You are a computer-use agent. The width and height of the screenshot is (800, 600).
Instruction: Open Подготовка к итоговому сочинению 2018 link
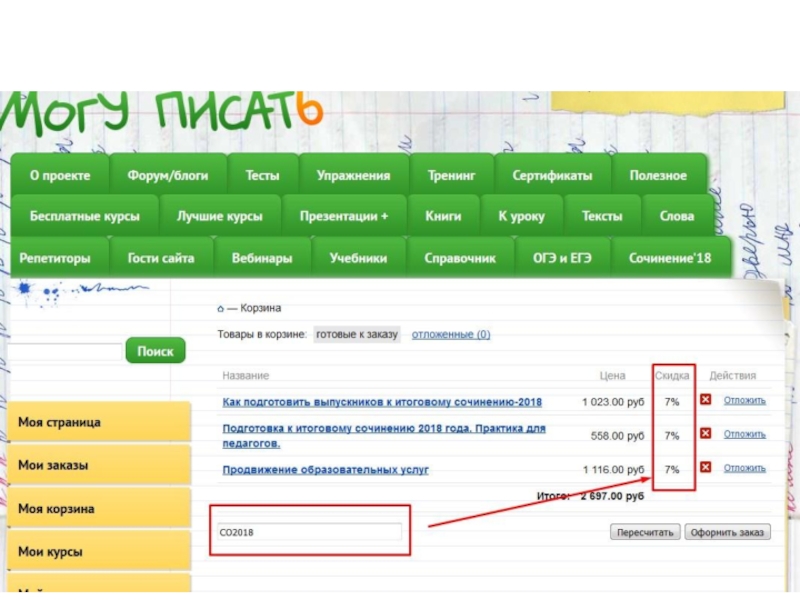pos(384,436)
